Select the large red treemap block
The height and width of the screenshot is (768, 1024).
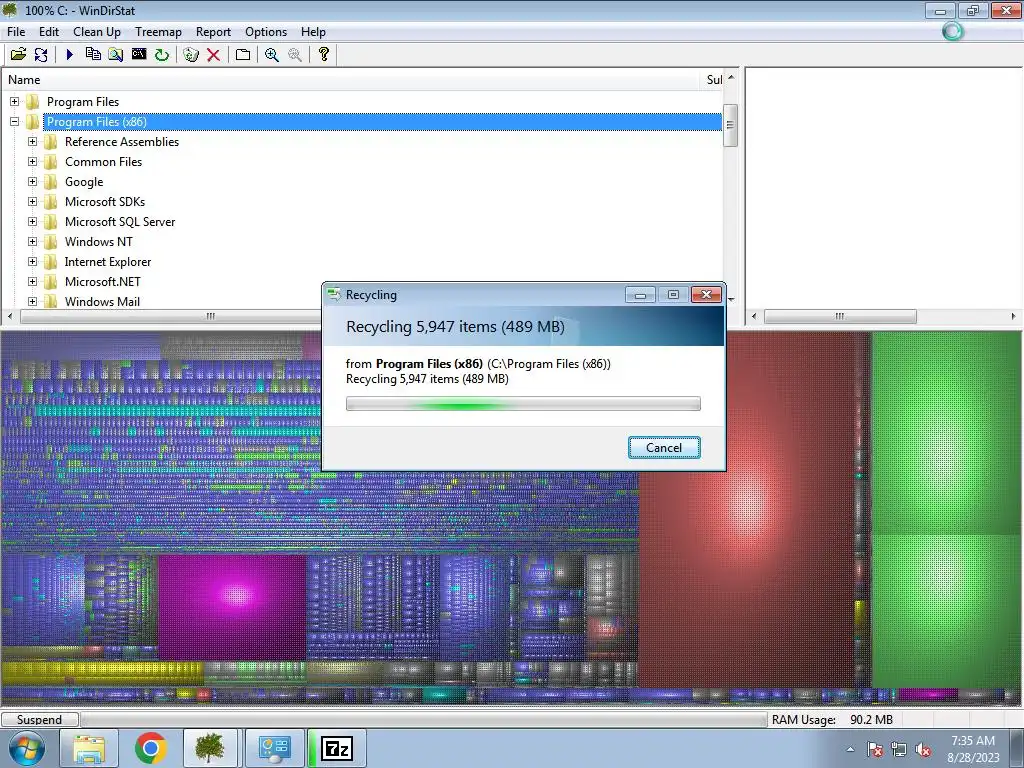coord(747,509)
